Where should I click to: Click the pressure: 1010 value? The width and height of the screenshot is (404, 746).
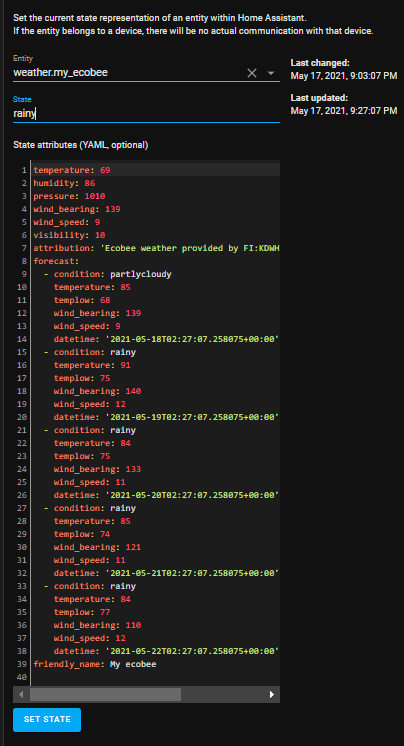coord(95,196)
